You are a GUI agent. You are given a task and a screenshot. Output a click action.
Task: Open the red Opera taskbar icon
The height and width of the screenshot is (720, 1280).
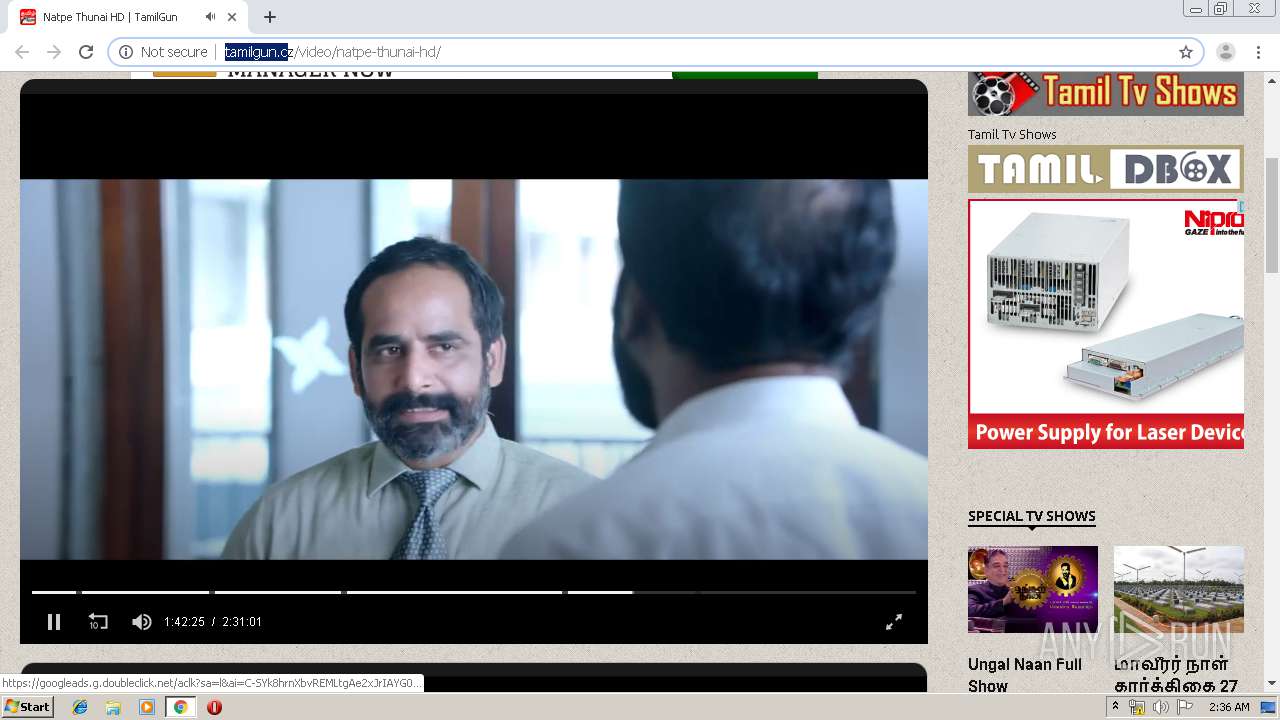click(x=214, y=707)
